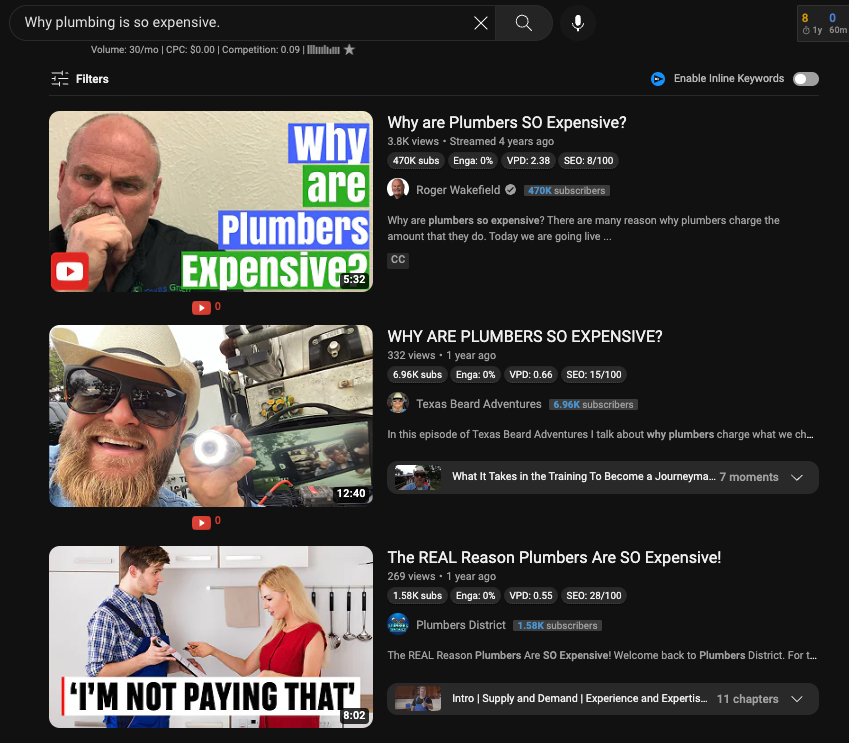849x743 pixels.
Task: Click the orange 8 counter in top-right widget
Action: point(805,18)
